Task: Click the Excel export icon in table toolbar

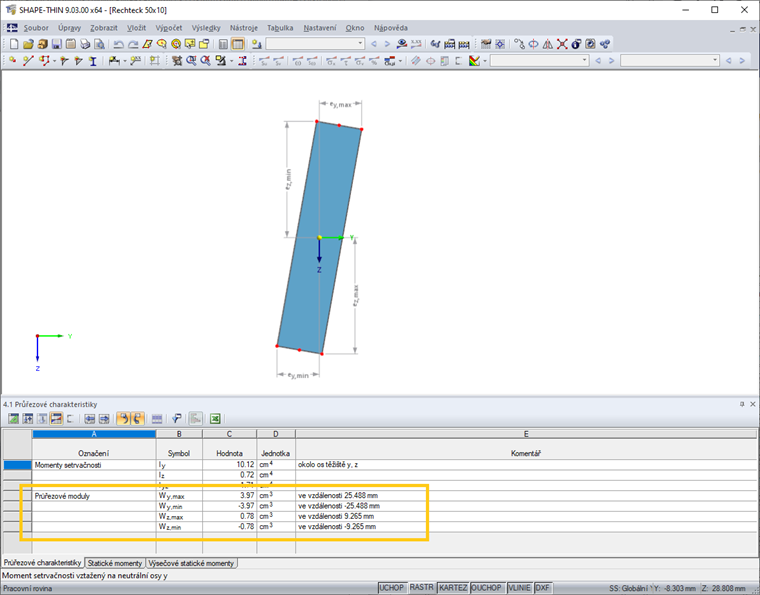Action: pyautogui.click(x=215, y=419)
